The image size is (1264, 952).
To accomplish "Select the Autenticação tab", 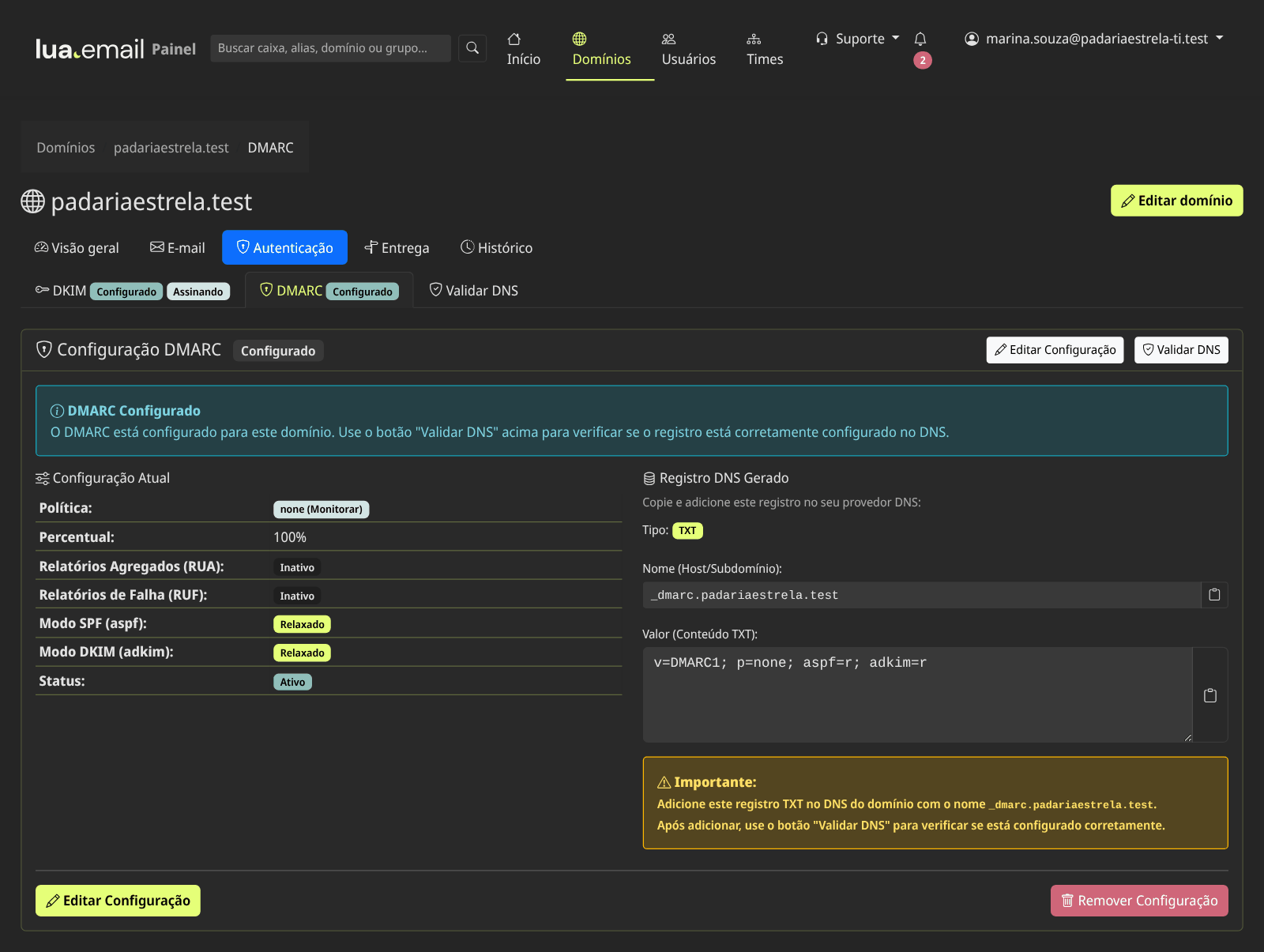I will (x=284, y=248).
